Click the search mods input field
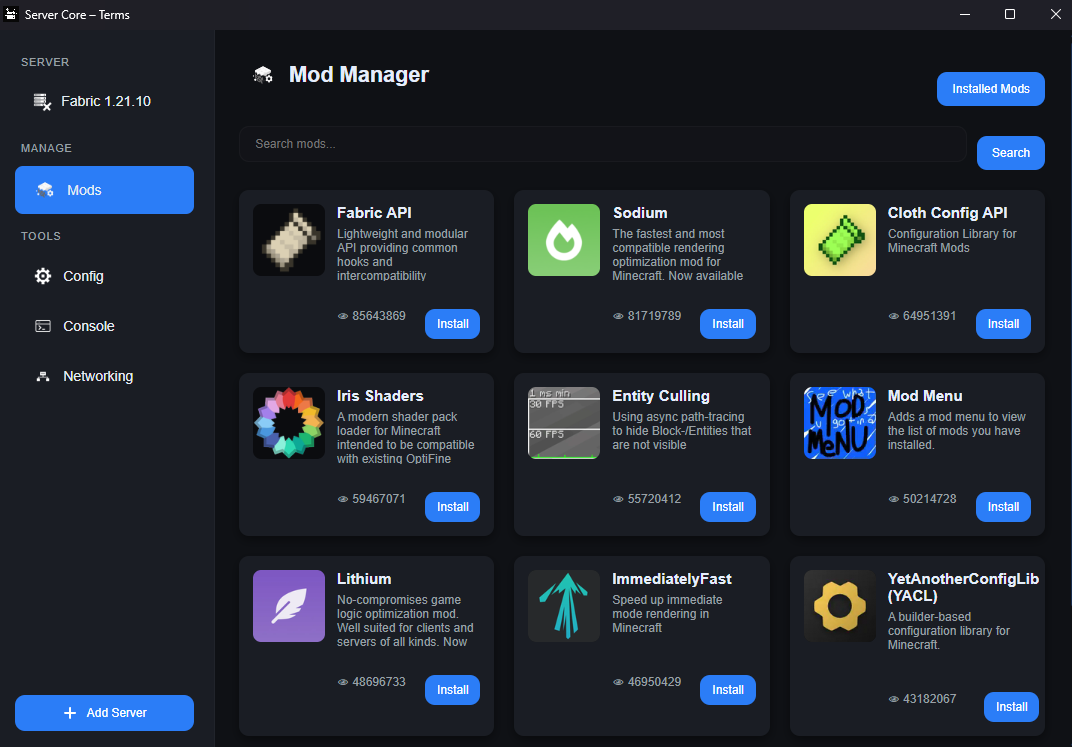 600,144
